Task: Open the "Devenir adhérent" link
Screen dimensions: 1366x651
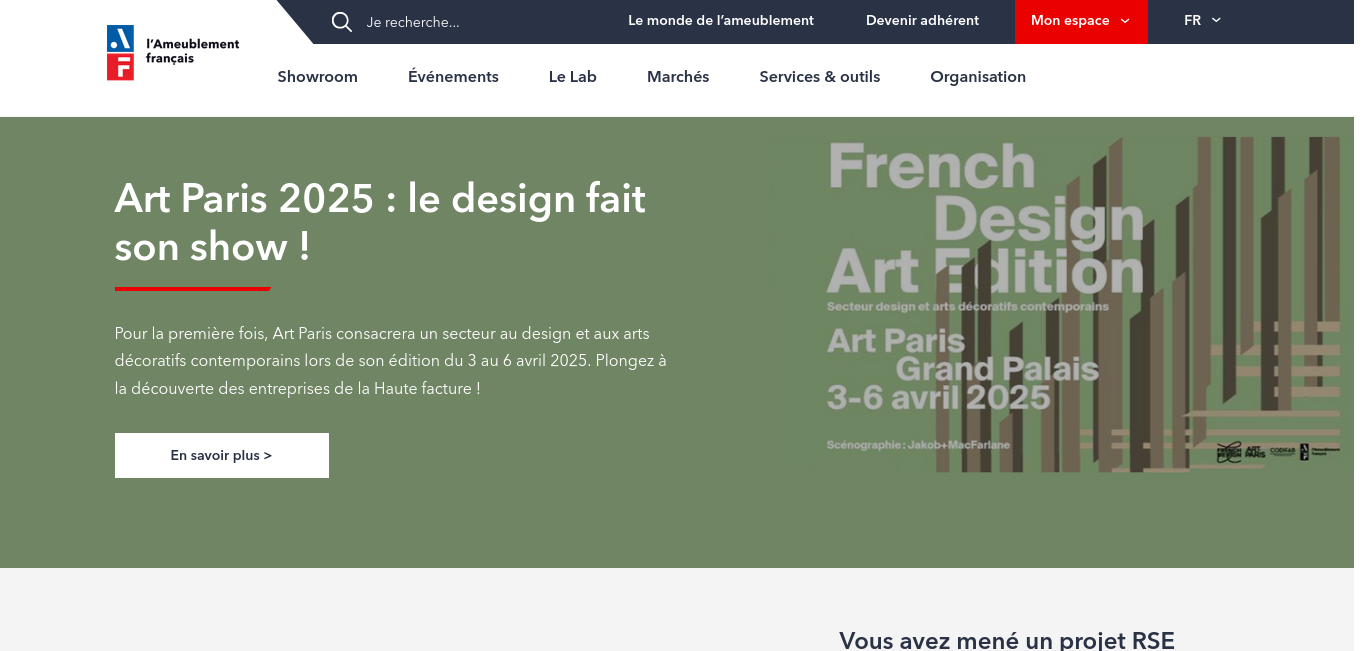Action: coord(922,21)
